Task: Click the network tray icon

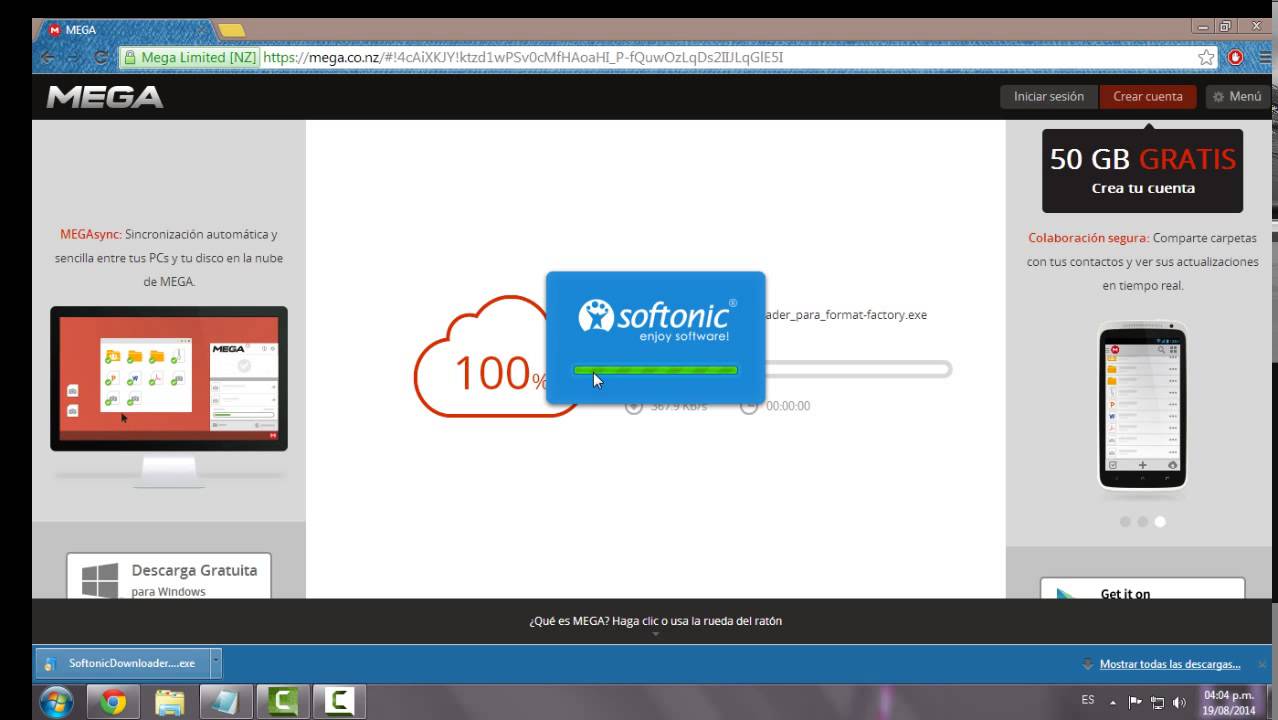Action: point(1158,702)
